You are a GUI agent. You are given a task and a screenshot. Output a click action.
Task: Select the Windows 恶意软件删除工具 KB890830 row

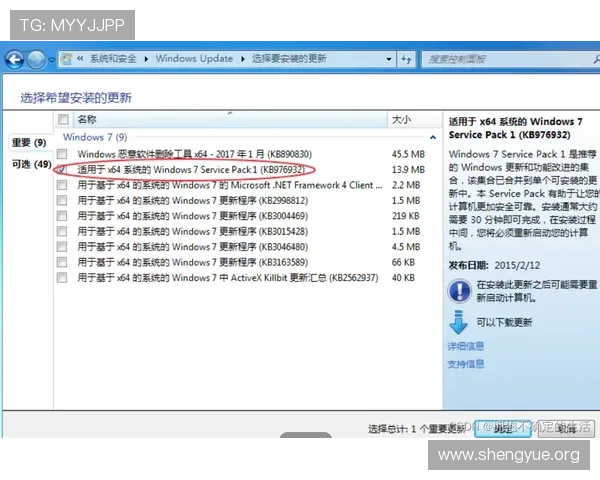click(194, 154)
